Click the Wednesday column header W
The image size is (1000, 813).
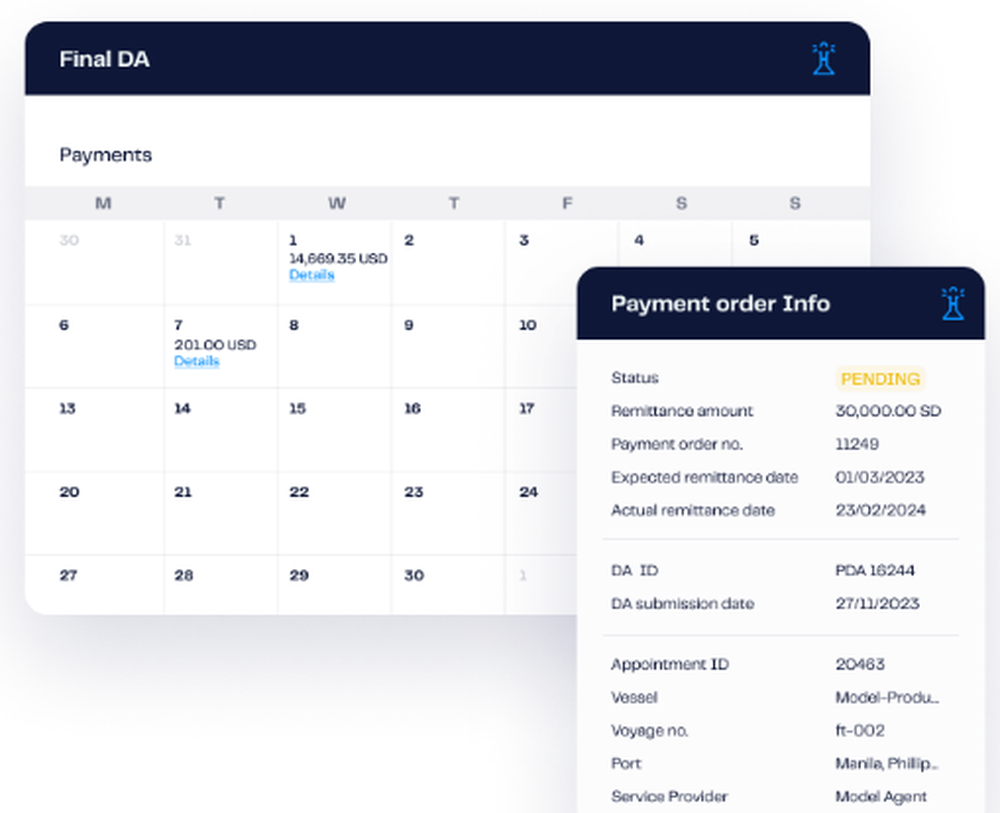pos(337,203)
